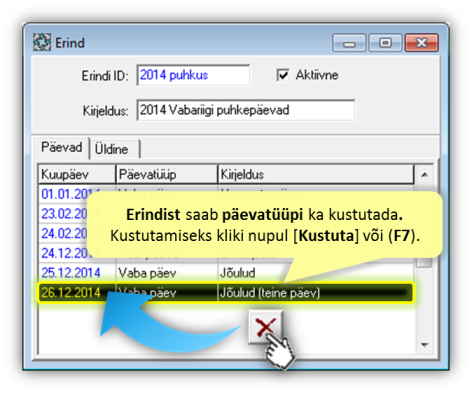Screen dimensions: 472x393
Task: Switch to the Üldine tab
Action: pos(112,149)
